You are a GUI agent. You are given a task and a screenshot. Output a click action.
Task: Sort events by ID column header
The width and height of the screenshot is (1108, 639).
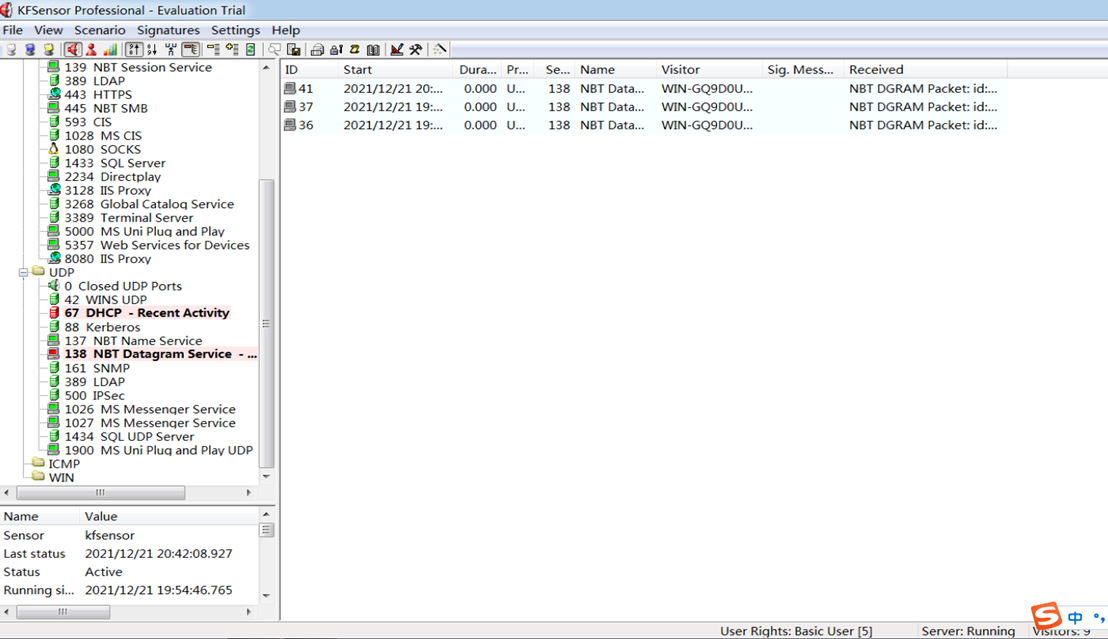(x=310, y=69)
